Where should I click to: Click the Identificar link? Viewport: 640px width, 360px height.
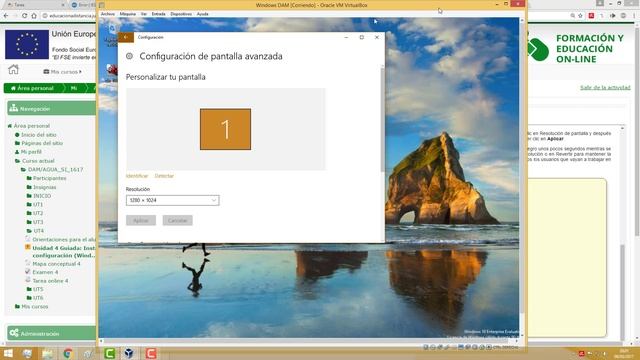click(x=137, y=176)
